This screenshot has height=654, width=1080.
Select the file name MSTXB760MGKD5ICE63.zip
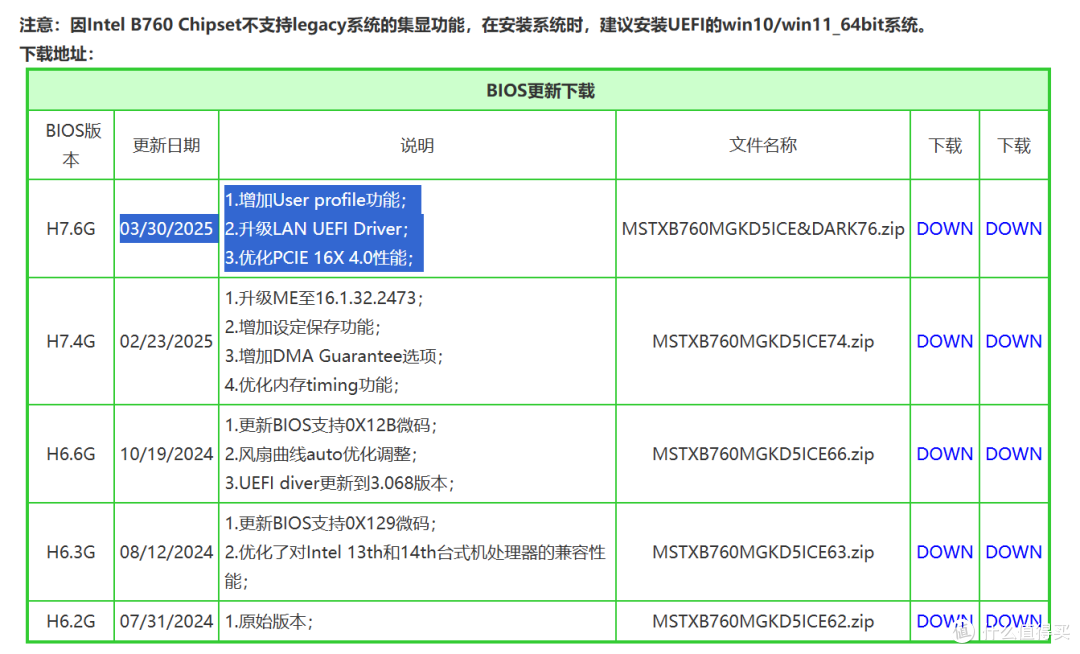point(762,552)
